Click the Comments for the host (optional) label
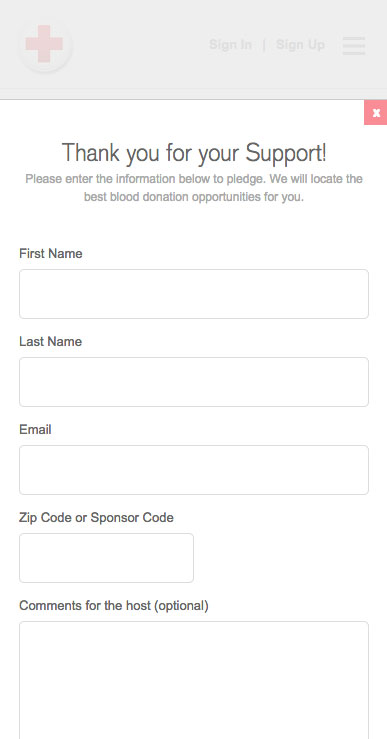387x739 pixels. (x=114, y=606)
